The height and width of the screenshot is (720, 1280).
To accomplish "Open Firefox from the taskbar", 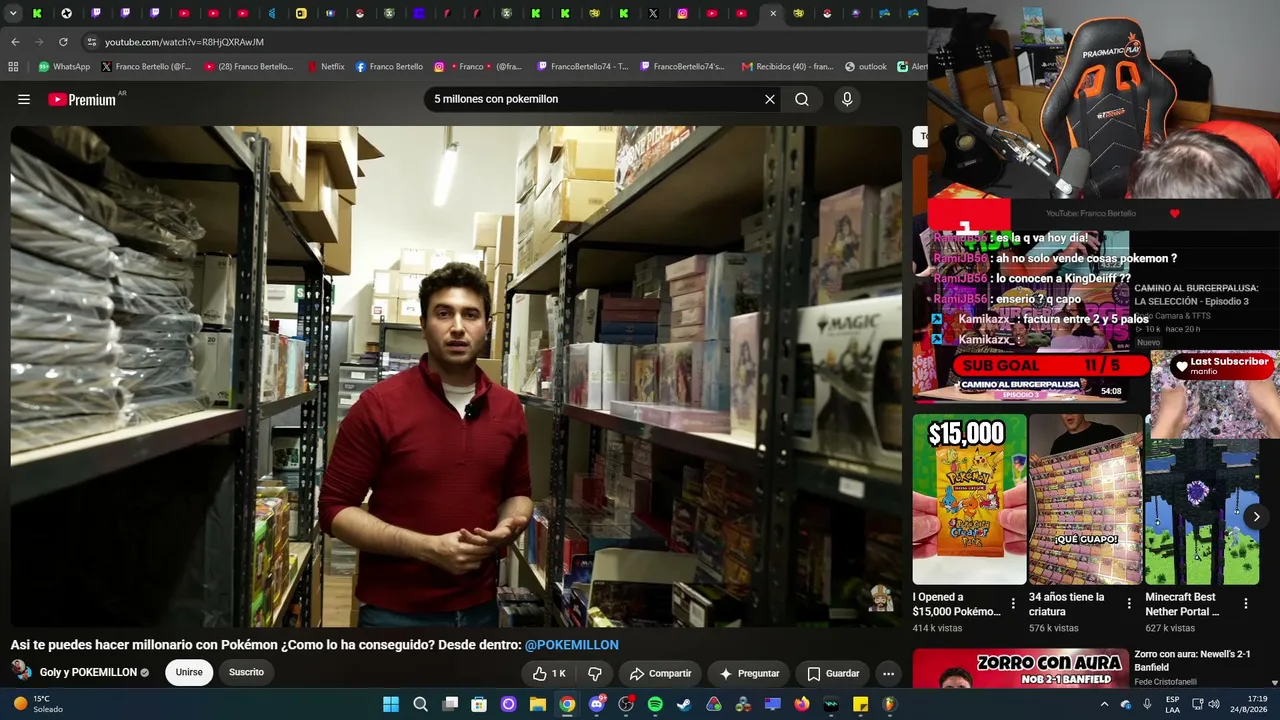I will (x=802, y=704).
